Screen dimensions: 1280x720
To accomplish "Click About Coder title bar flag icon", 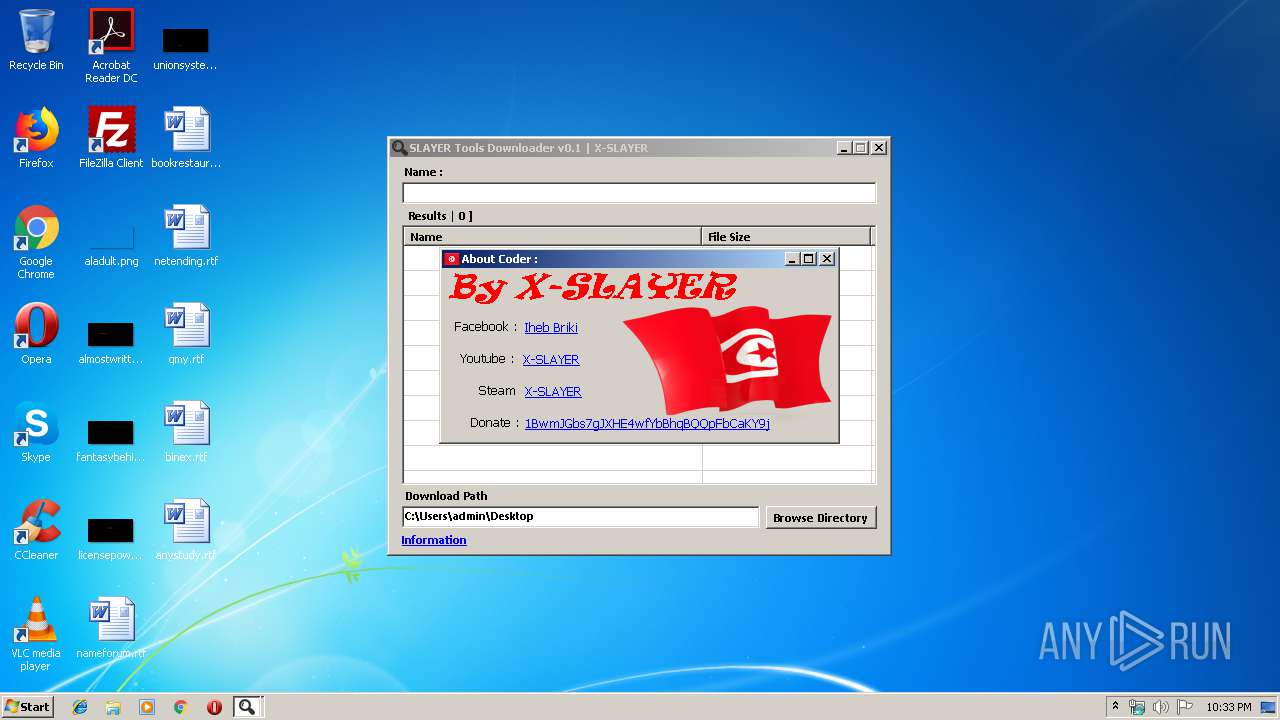I will pos(452,259).
